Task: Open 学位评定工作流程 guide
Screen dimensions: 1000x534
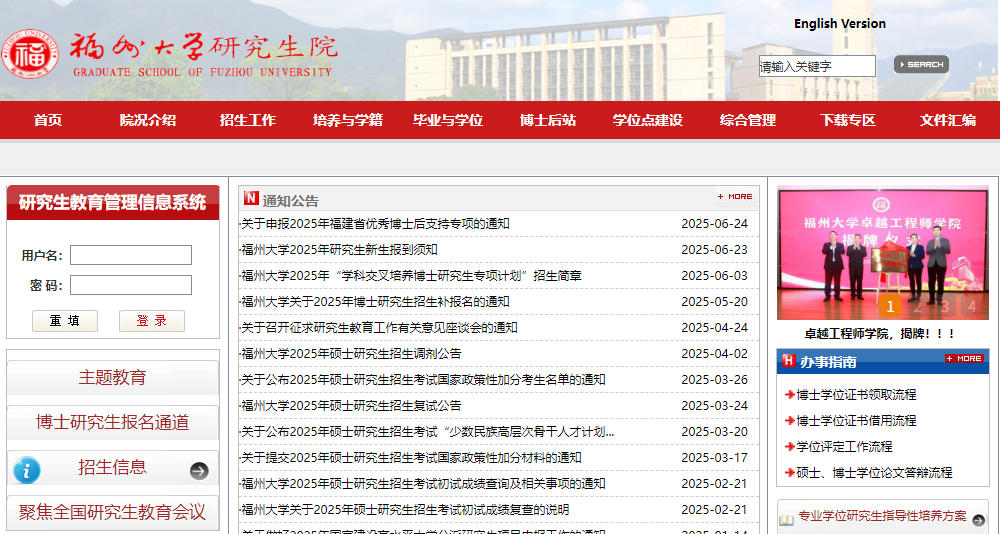Action: coord(844,447)
